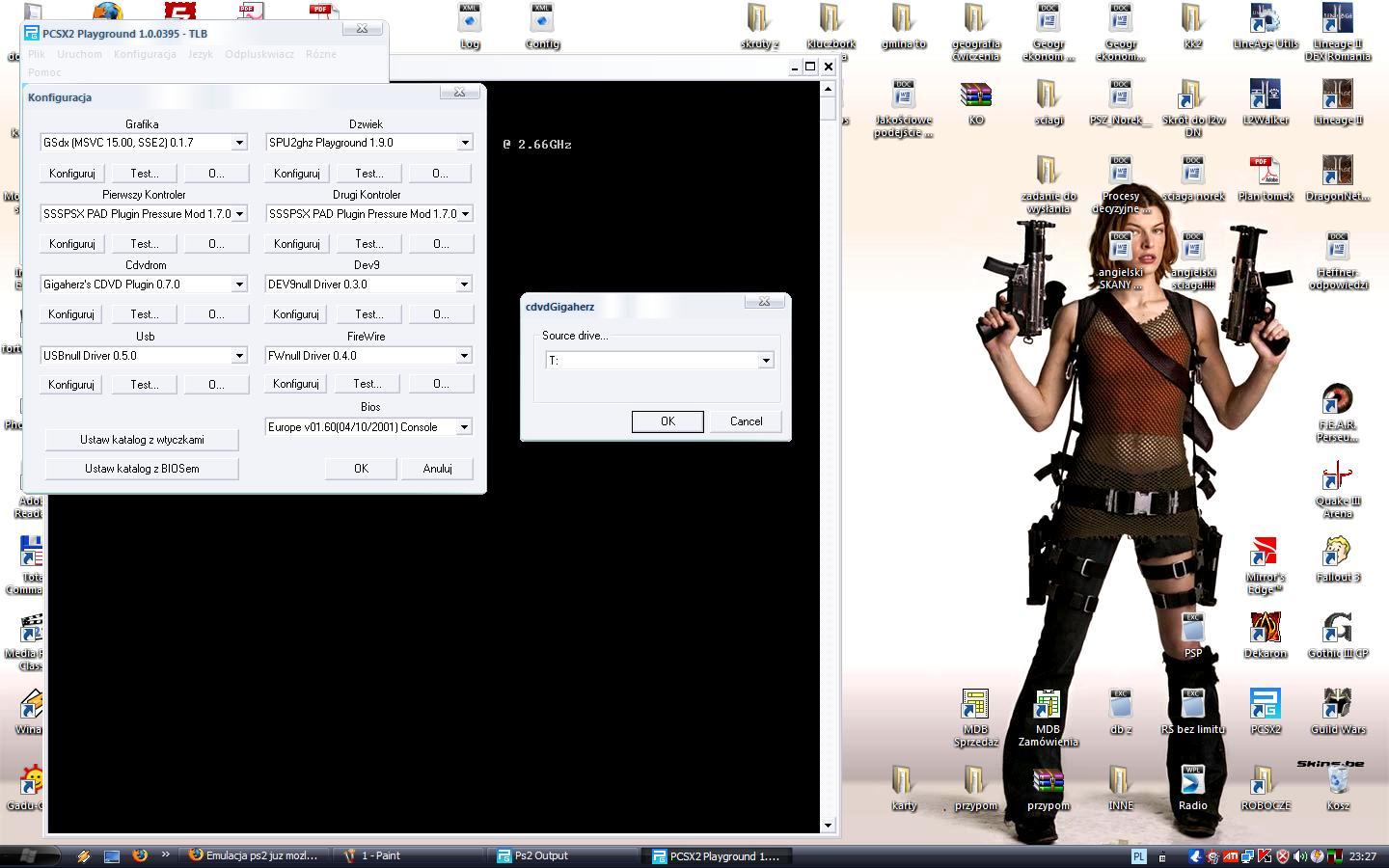Launch the Dekaron game shortcut

click(x=1266, y=636)
